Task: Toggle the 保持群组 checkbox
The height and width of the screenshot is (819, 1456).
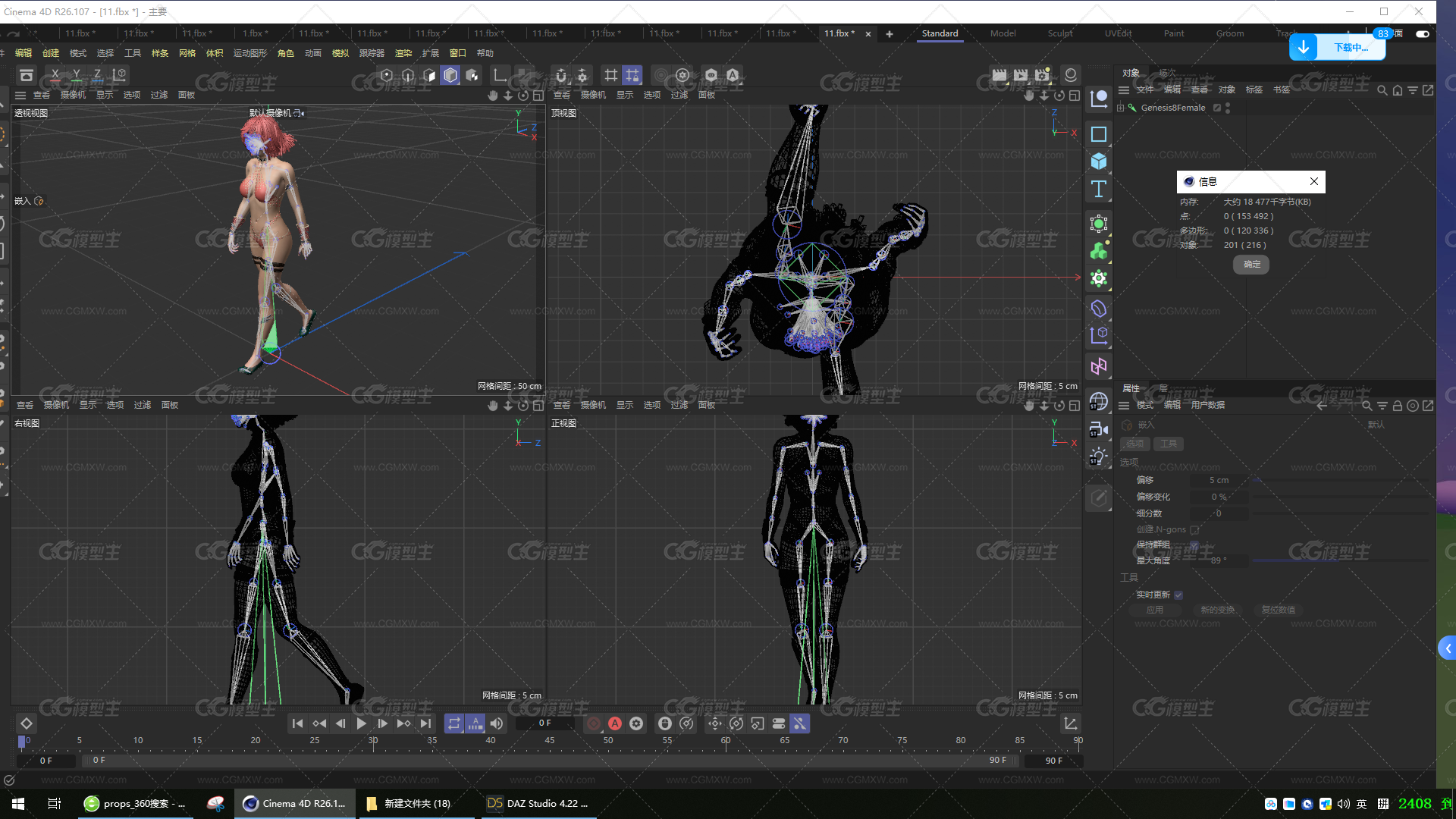Action: click(x=1194, y=545)
